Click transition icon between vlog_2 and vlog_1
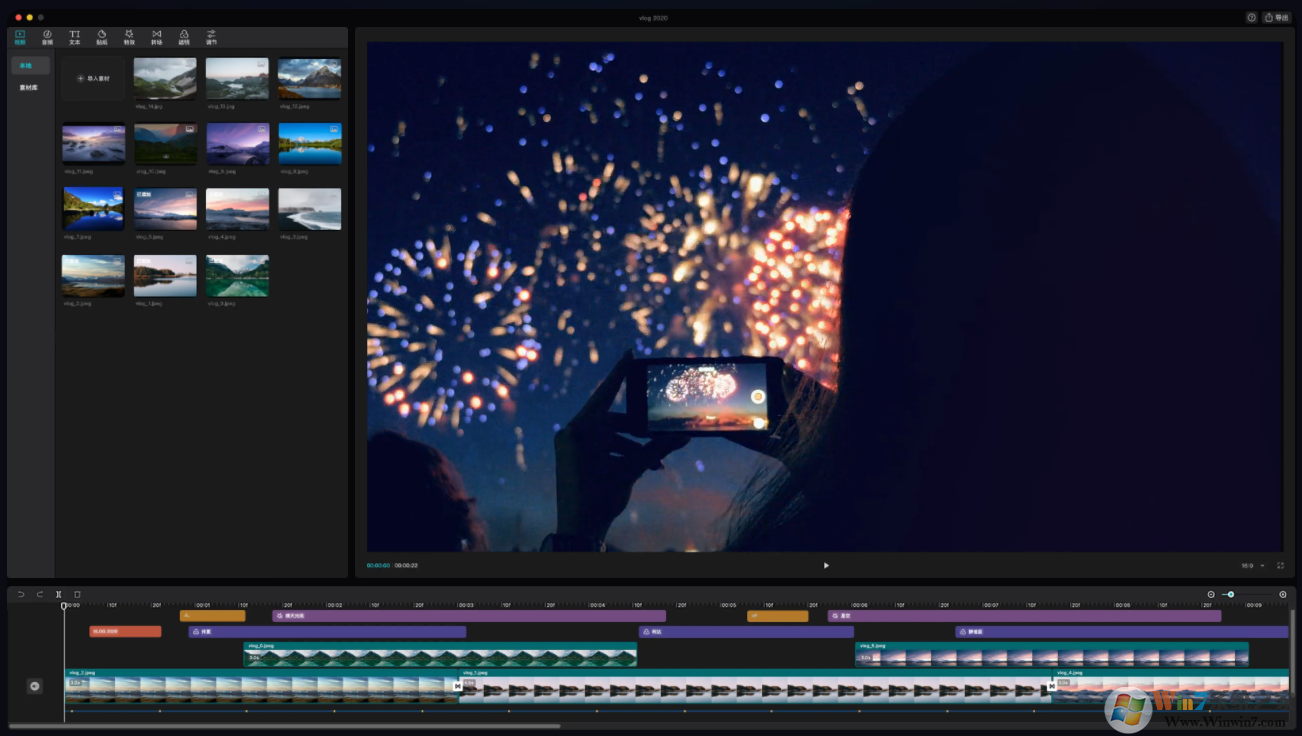The image size is (1302, 736). (x=458, y=686)
